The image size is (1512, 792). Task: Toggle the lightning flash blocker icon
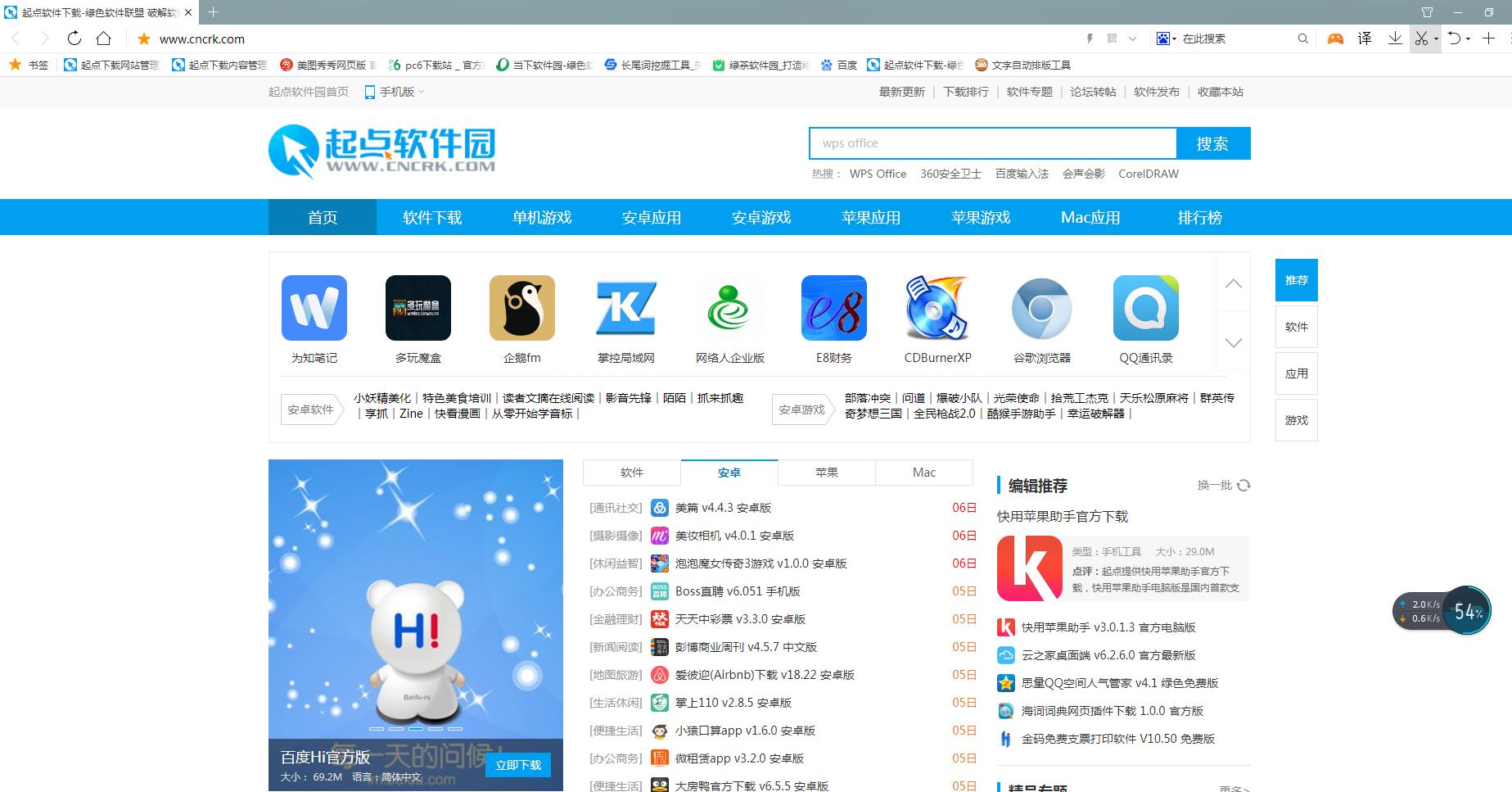tap(1090, 38)
